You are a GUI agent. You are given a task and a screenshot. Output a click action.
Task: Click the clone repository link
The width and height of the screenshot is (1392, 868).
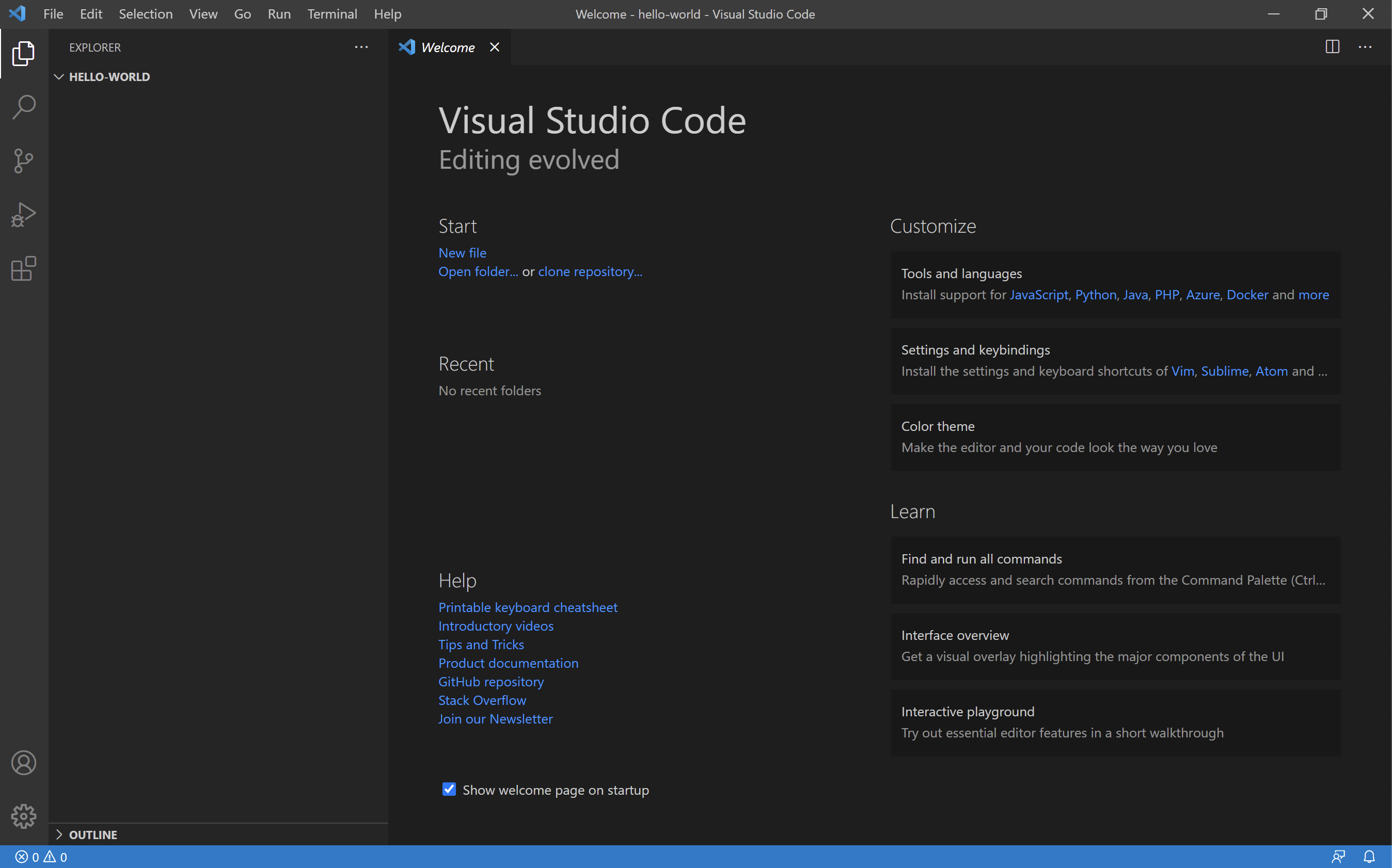[x=590, y=271]
